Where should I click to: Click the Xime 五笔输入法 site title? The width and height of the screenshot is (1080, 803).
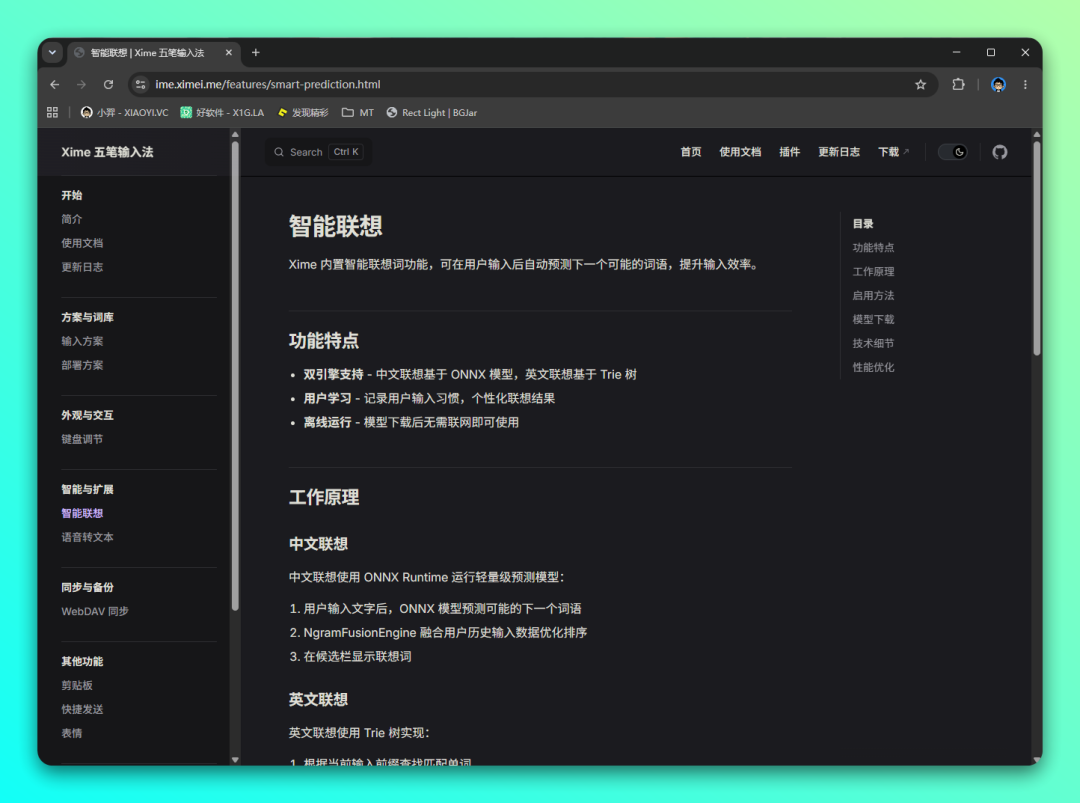[107, 152]
